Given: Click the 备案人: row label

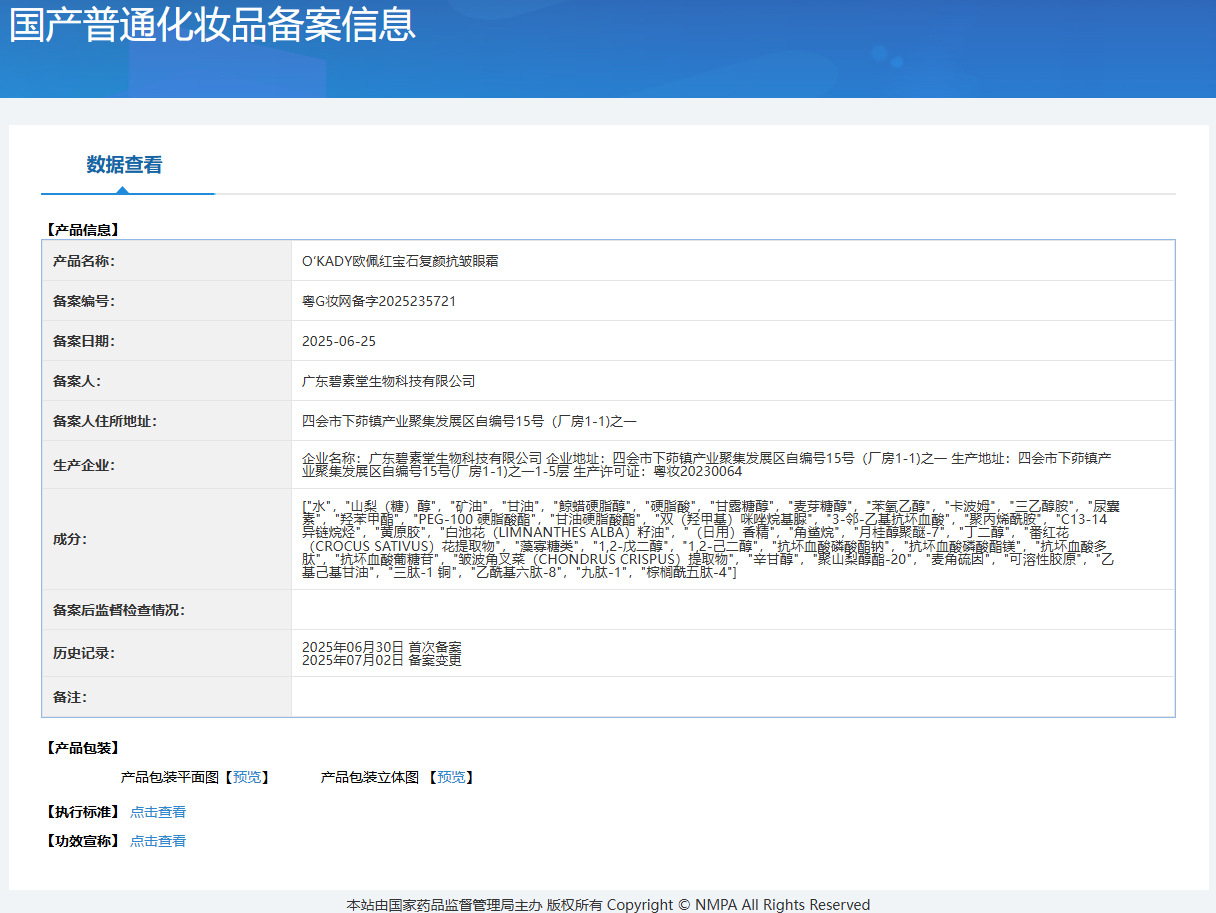Looking at the screenshot, I should click(x=77, y=381).
